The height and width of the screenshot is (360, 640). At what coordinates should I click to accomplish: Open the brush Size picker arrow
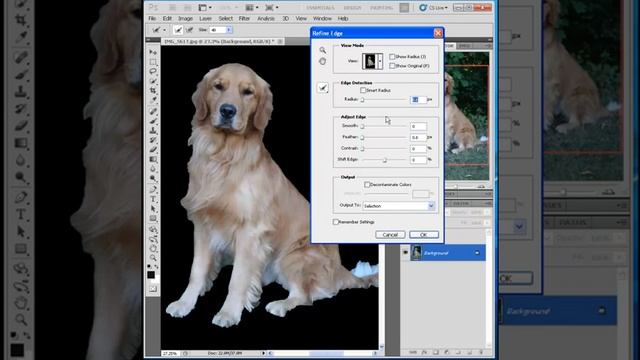[x=229, y=30]
